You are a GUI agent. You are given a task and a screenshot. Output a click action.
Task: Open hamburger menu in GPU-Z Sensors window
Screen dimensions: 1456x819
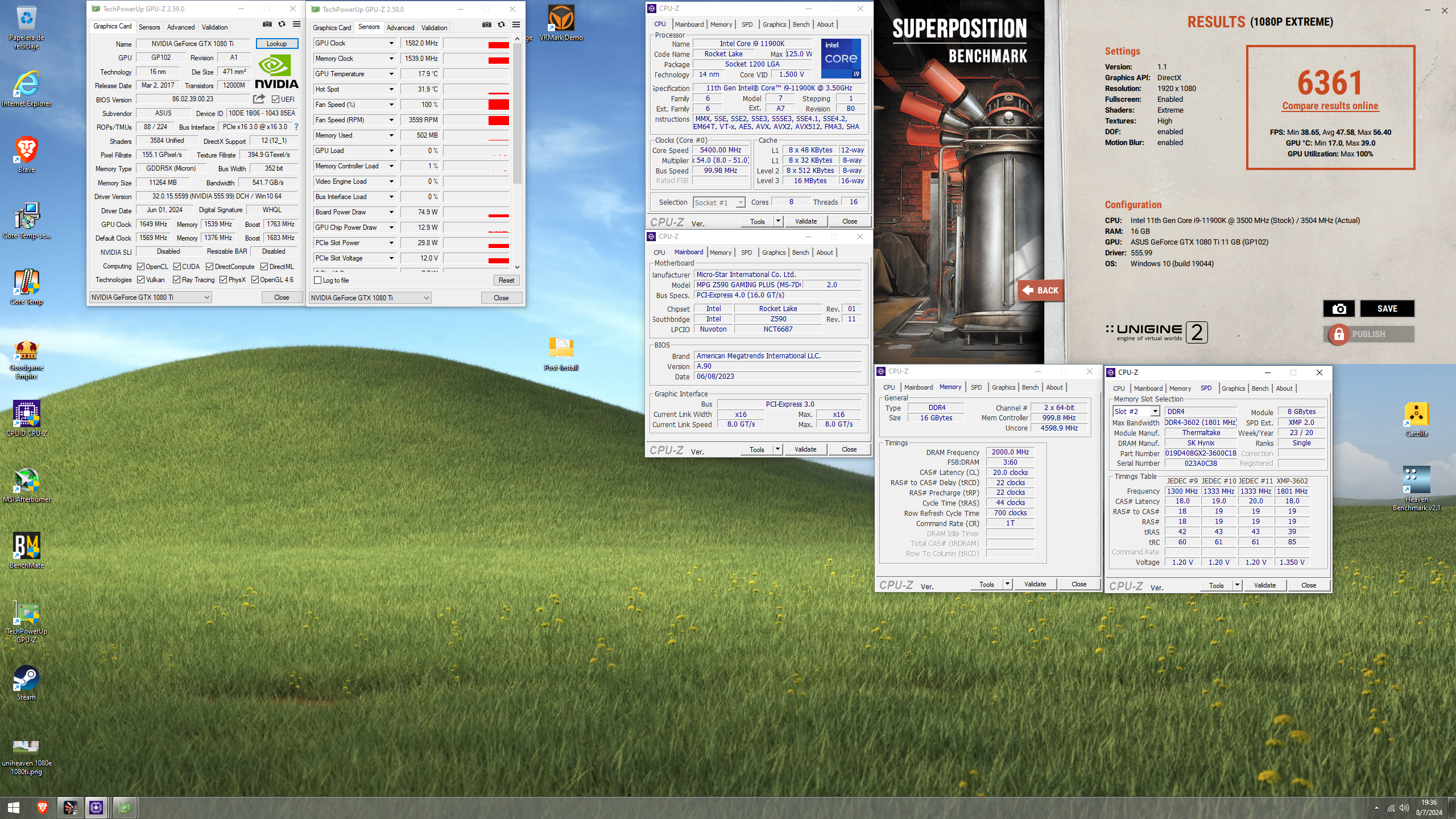516,24
